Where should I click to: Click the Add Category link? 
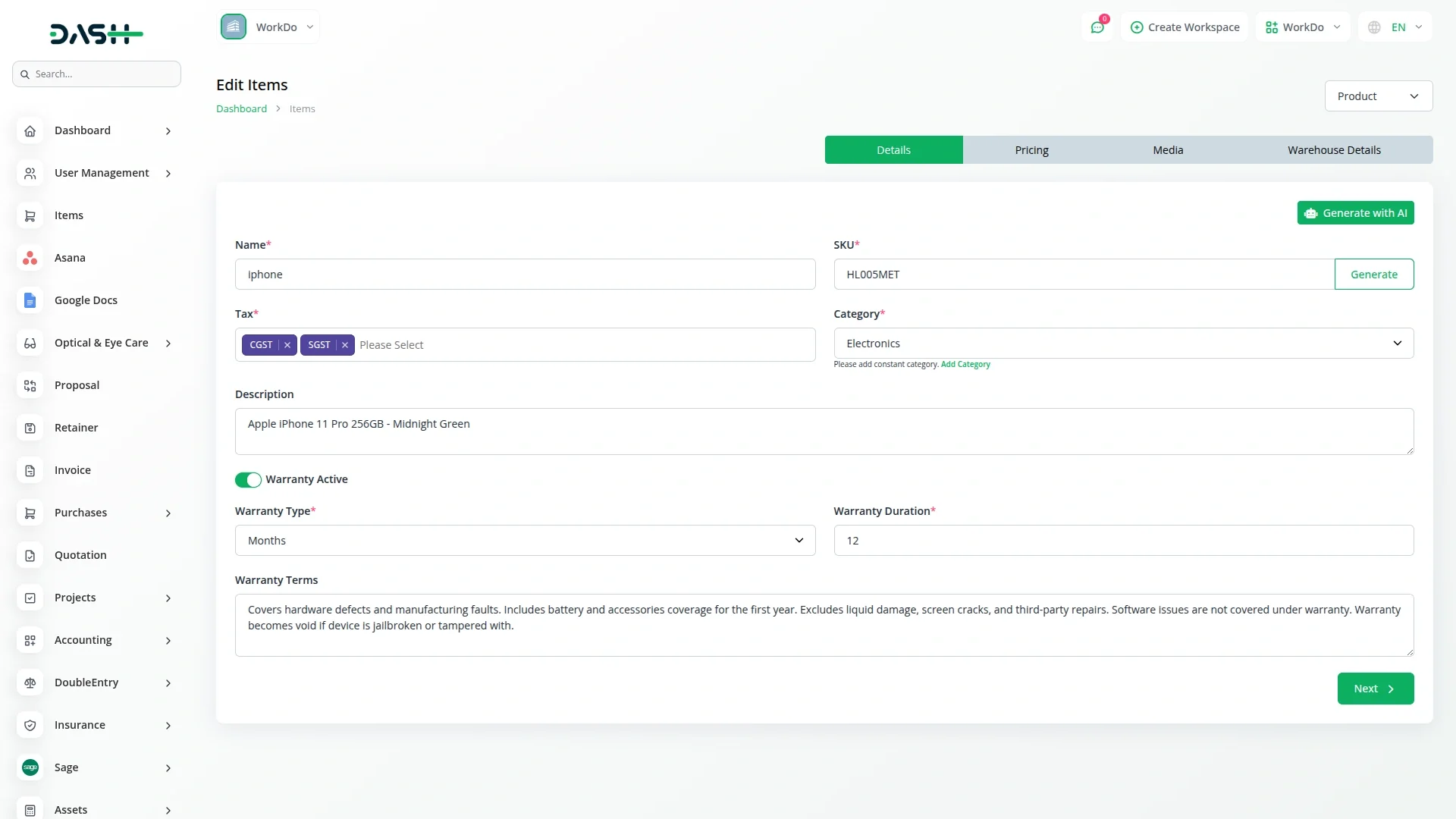pyautogui.click(x=965, y=365)
